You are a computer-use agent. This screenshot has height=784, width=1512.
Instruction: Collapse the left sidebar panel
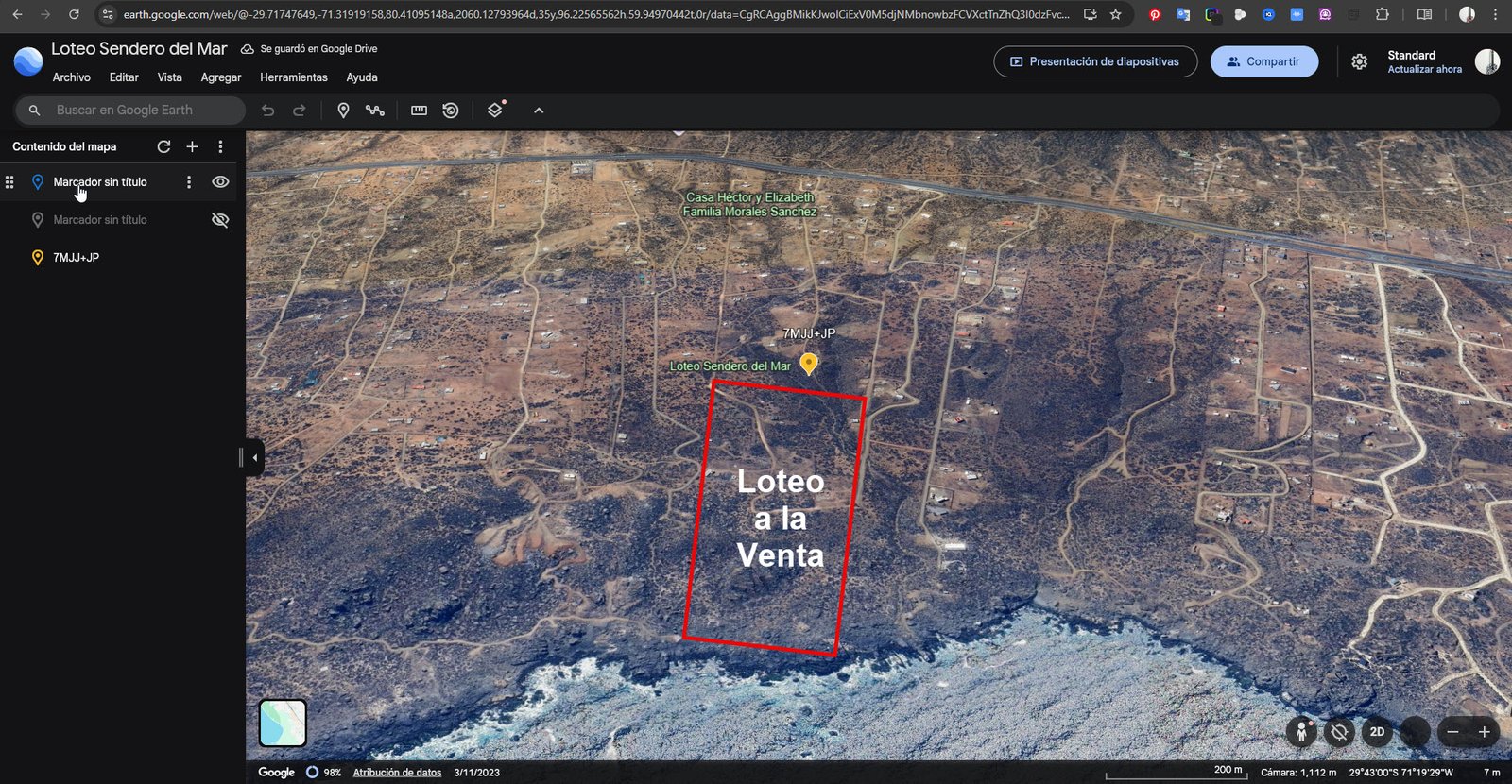coord(254,458)
